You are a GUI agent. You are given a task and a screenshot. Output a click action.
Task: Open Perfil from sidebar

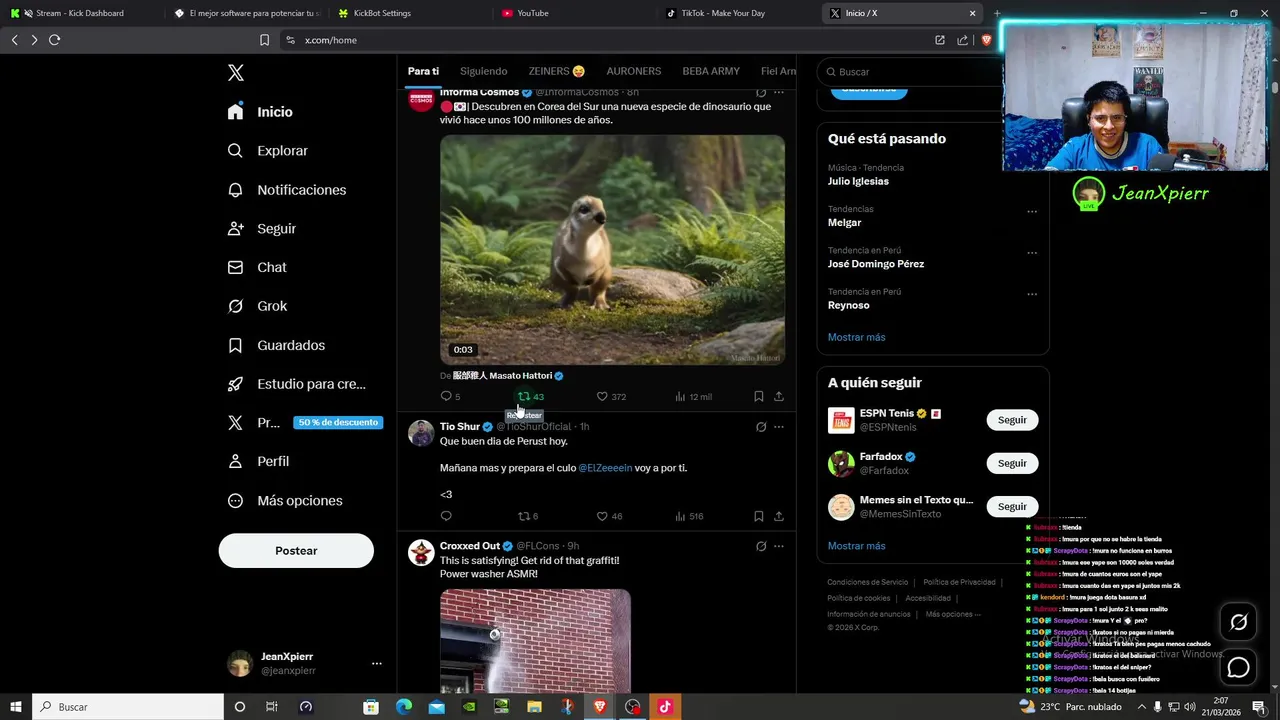257,462
